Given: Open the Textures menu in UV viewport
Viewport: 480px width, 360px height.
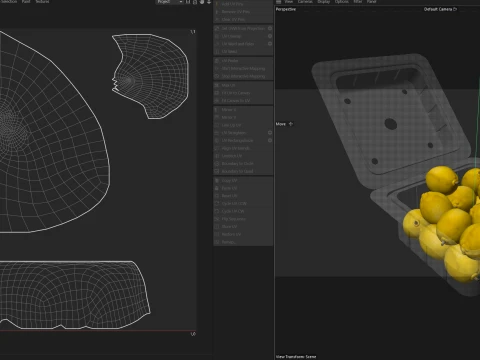Looking at the screenshot, I should pos(42,2).
